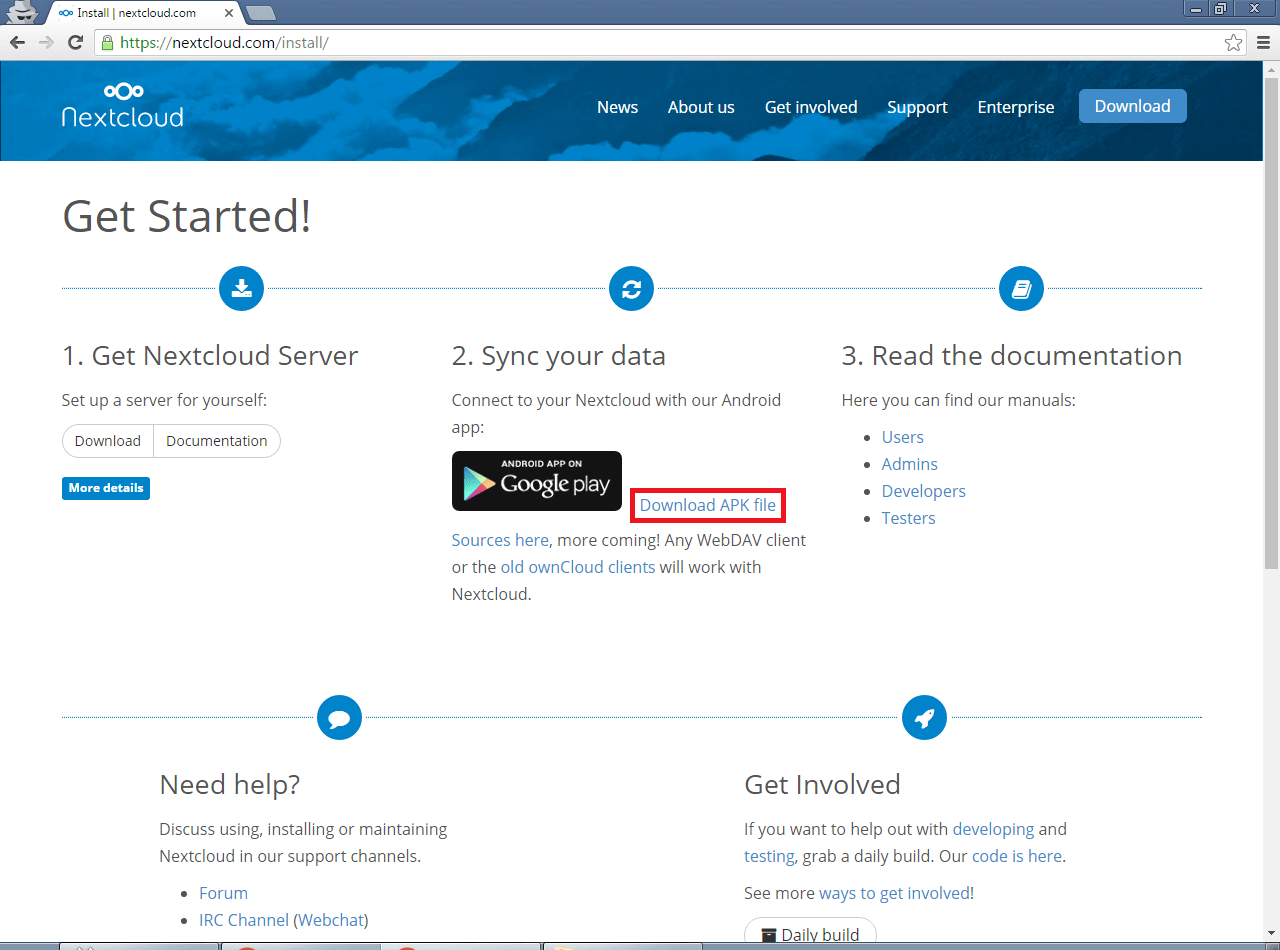Open the Forum link
The width and height of the screenshot is (1280, 950).
click(x=223, y=893)
